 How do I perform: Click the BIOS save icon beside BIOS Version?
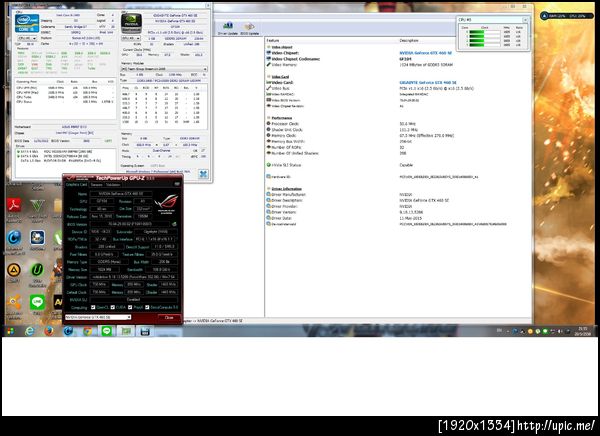click(x=174, y=224)
